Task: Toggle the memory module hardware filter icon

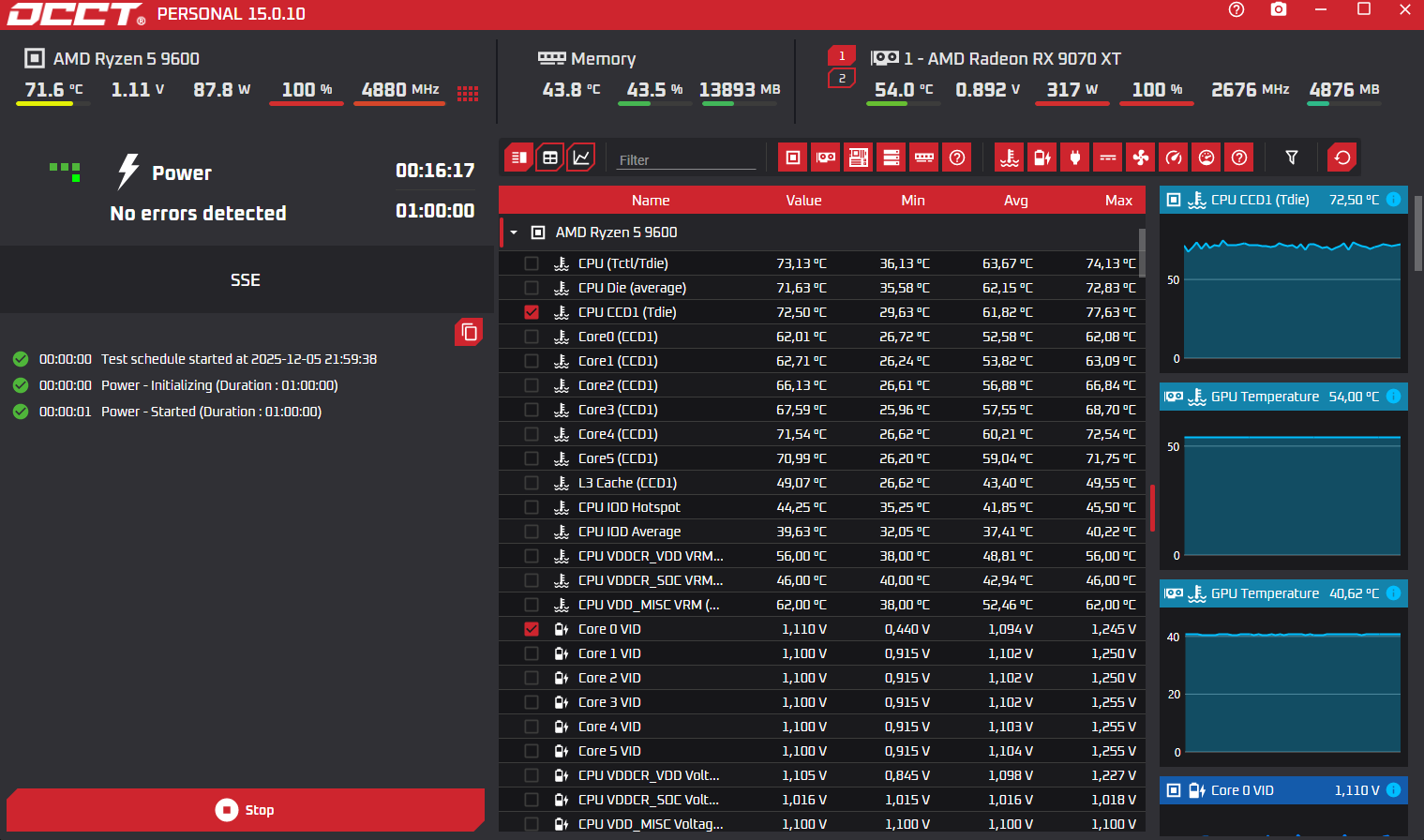Action: tap(924, 157)
